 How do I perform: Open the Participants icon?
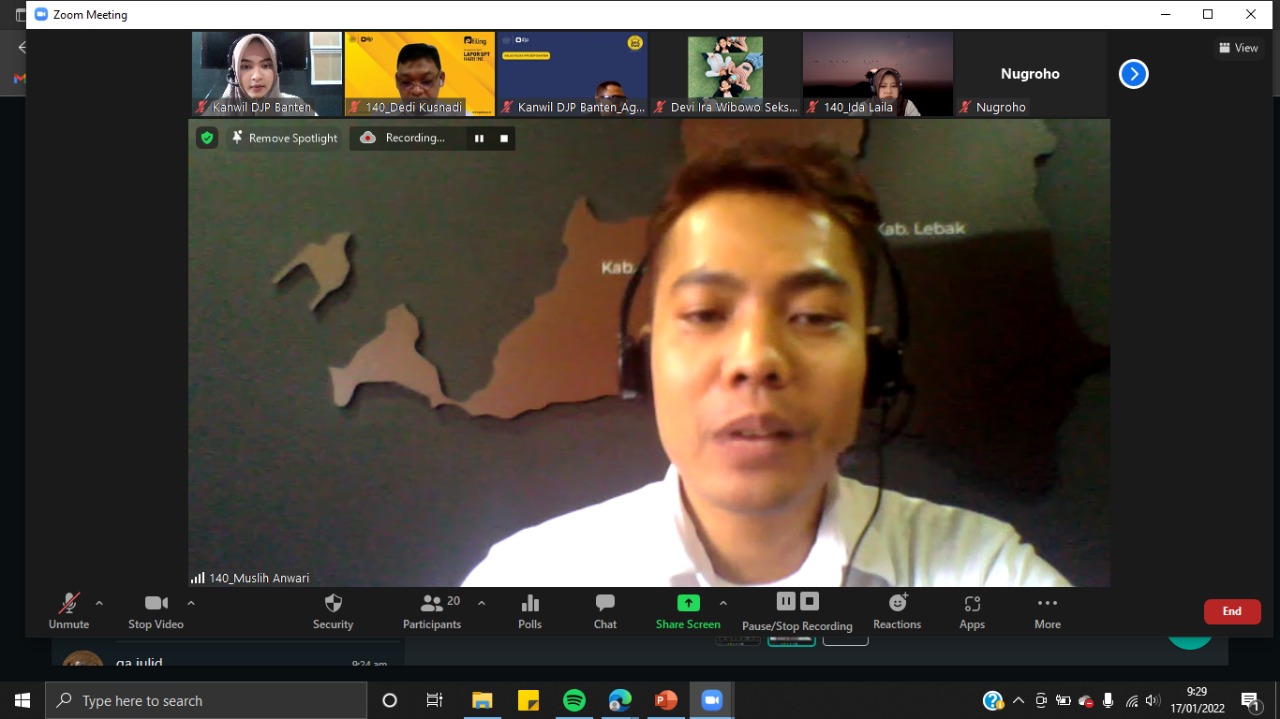coord(432,604)
